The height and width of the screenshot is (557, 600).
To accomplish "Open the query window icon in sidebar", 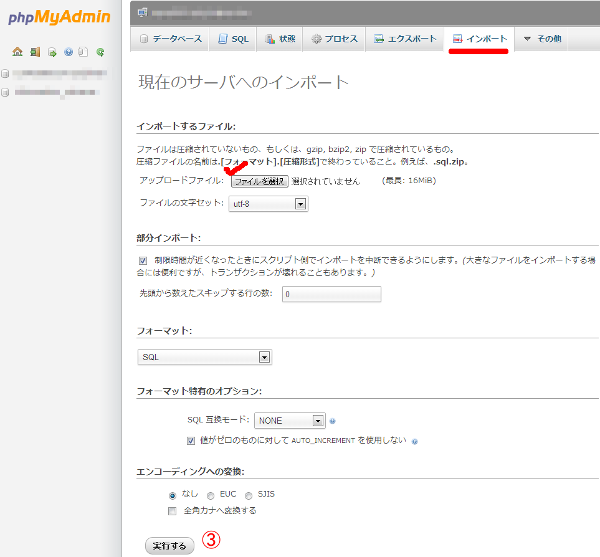I will coord(51,52).
